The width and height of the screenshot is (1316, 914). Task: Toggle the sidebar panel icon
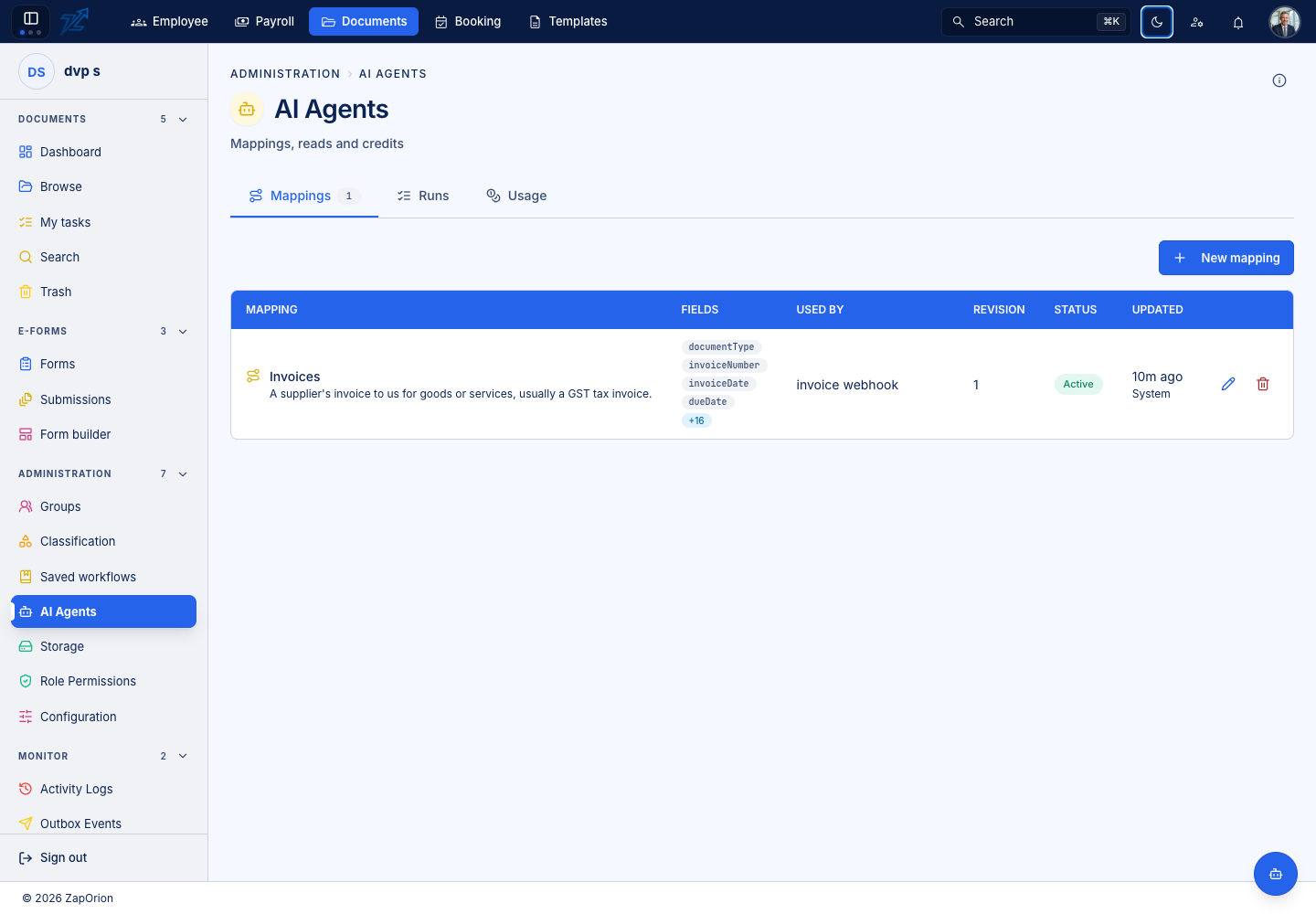(x=30, y=21)
